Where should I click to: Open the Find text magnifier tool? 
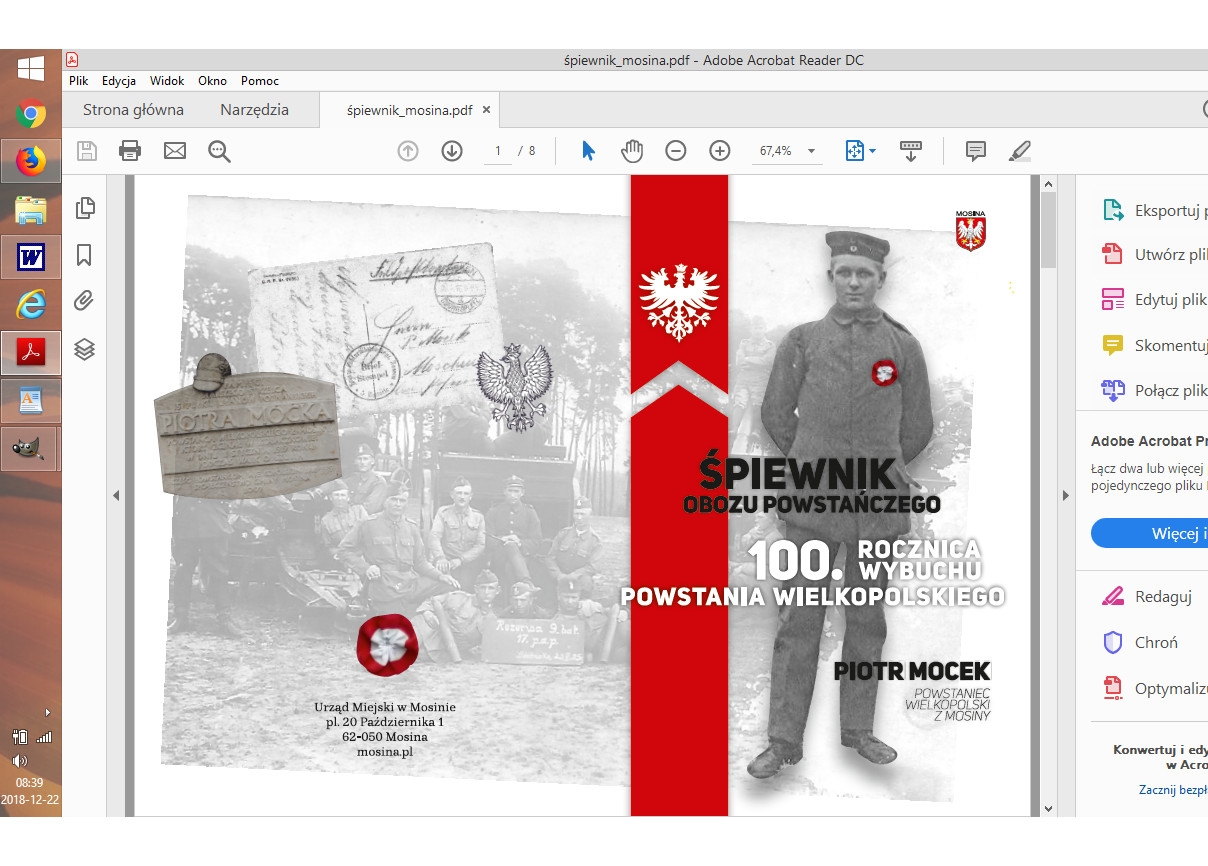219,151
